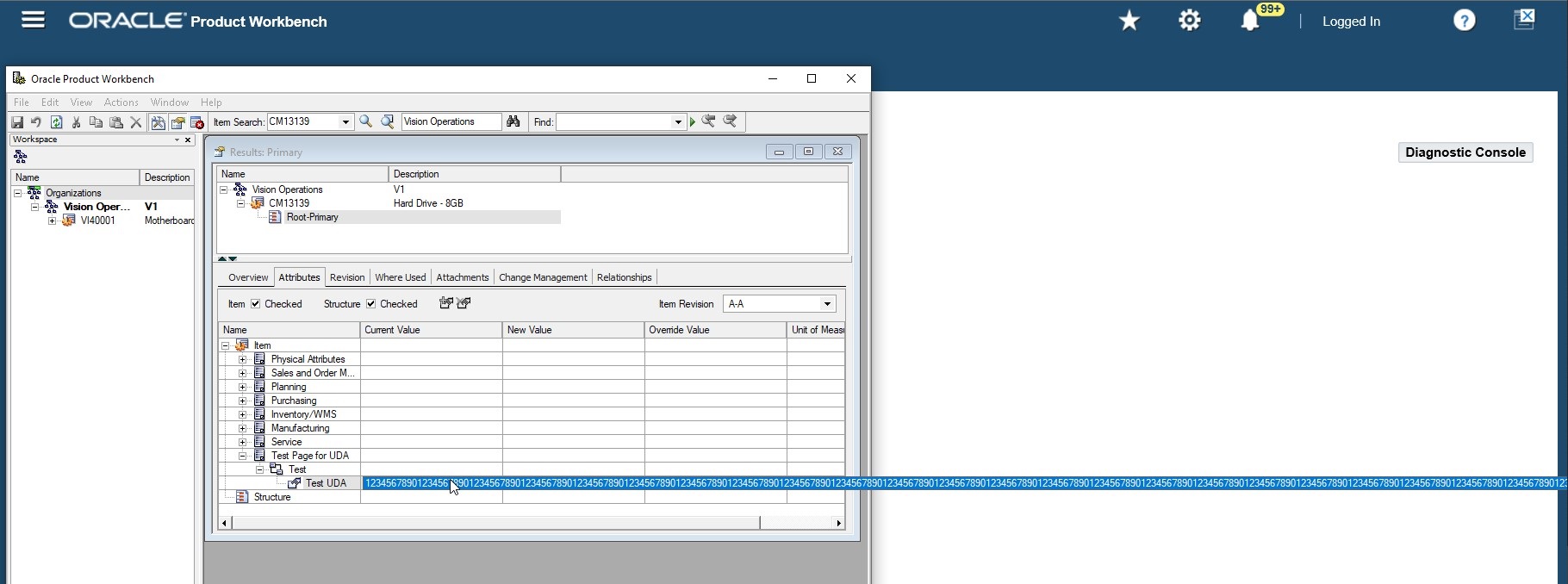Click the properties page toolbar icon
Viewport: 1568px width, 584px height.
177,122
